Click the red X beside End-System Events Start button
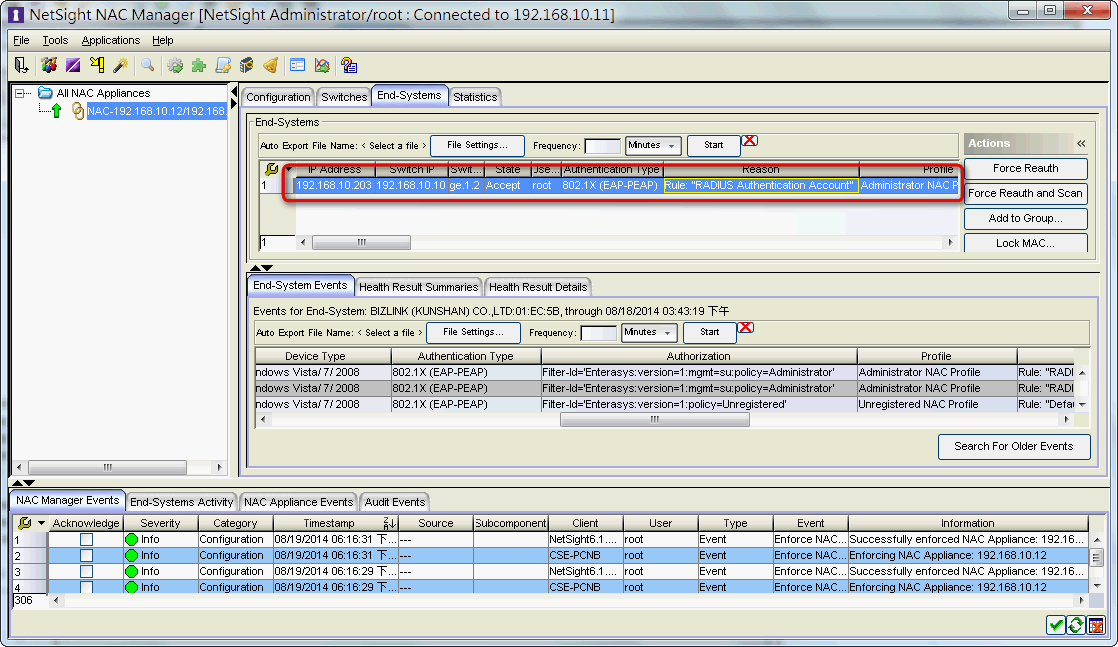Image resolution: width=1118 pixels, height=647 pixels. [746, 327]
